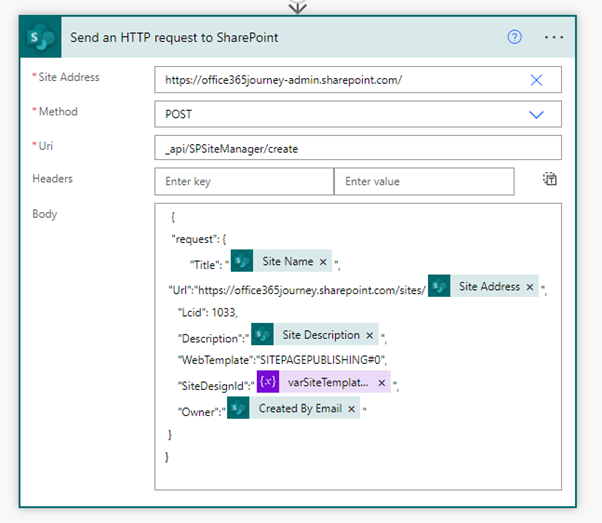Open the help icon for this action
602x523 pixels.
click(x=514, y=37)
